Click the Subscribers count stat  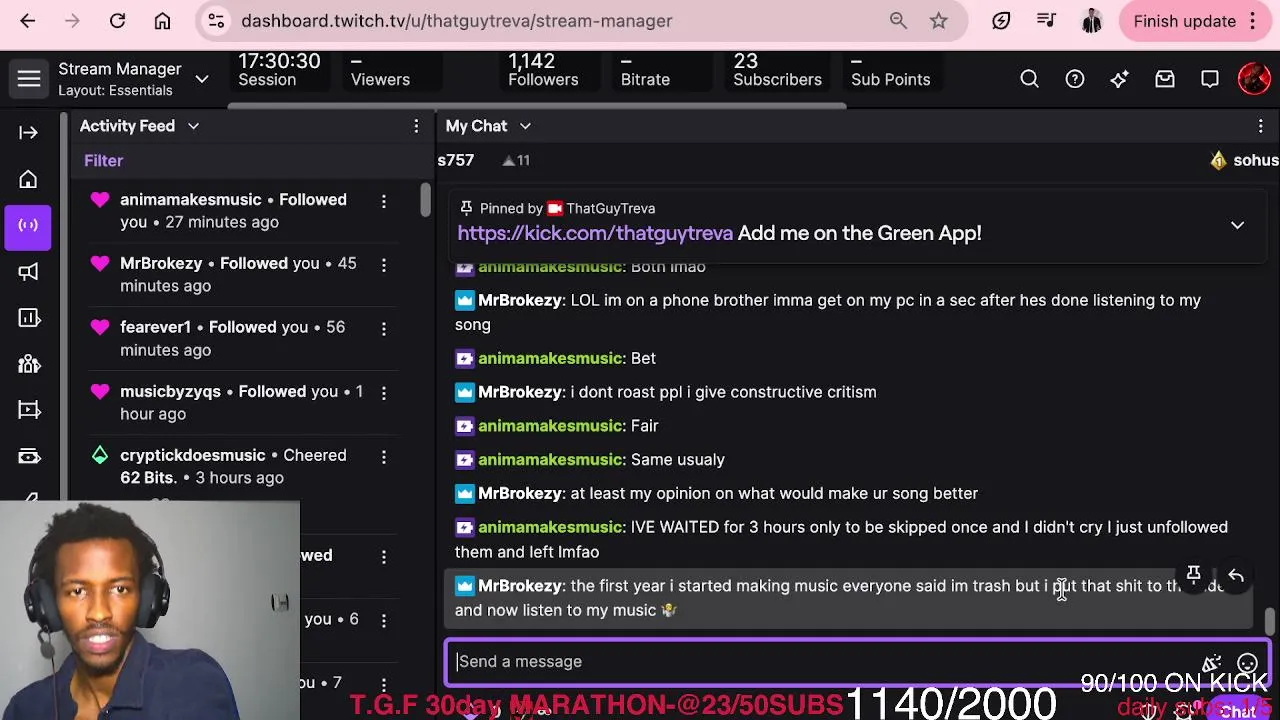pos(777,70)
